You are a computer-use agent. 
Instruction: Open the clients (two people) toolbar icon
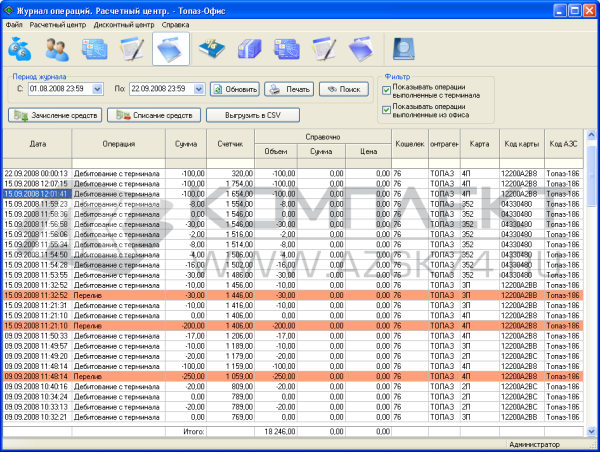click(x=59, y=48)
